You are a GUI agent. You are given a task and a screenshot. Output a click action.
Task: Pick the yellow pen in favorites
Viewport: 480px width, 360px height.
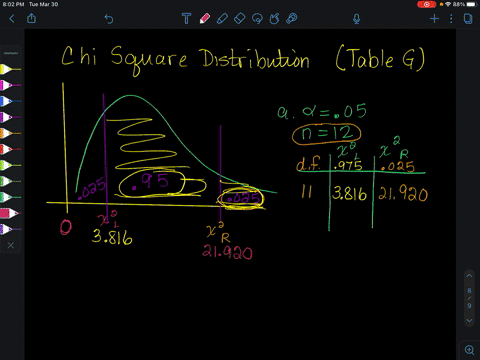click(10, 69)
